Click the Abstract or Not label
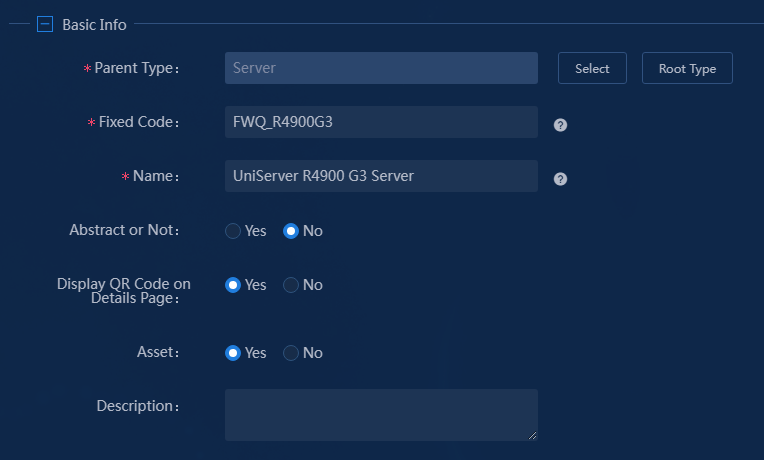The image size is (764, 460). point(124,230)
